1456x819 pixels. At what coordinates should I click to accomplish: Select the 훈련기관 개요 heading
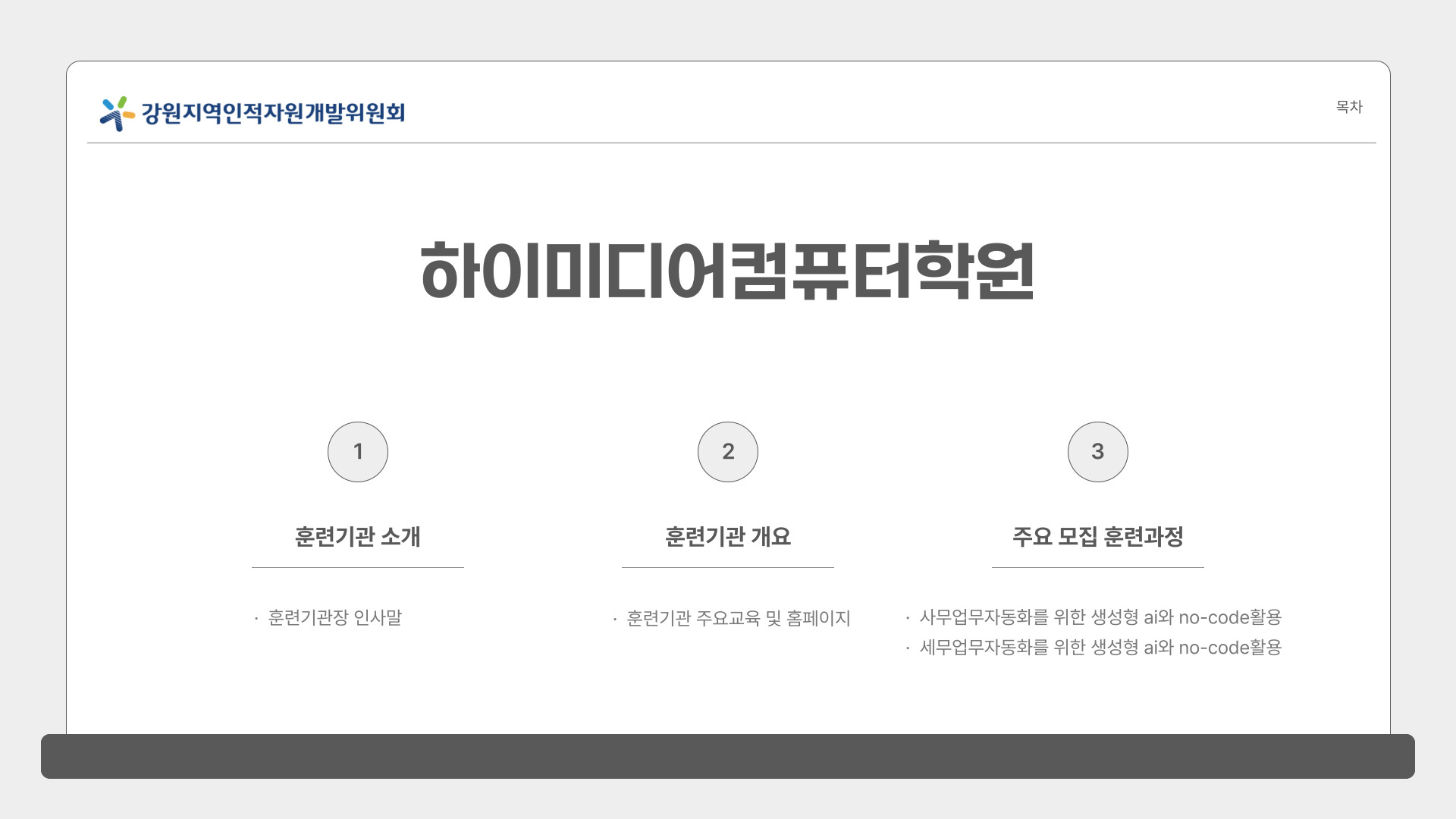click(728, 537)
